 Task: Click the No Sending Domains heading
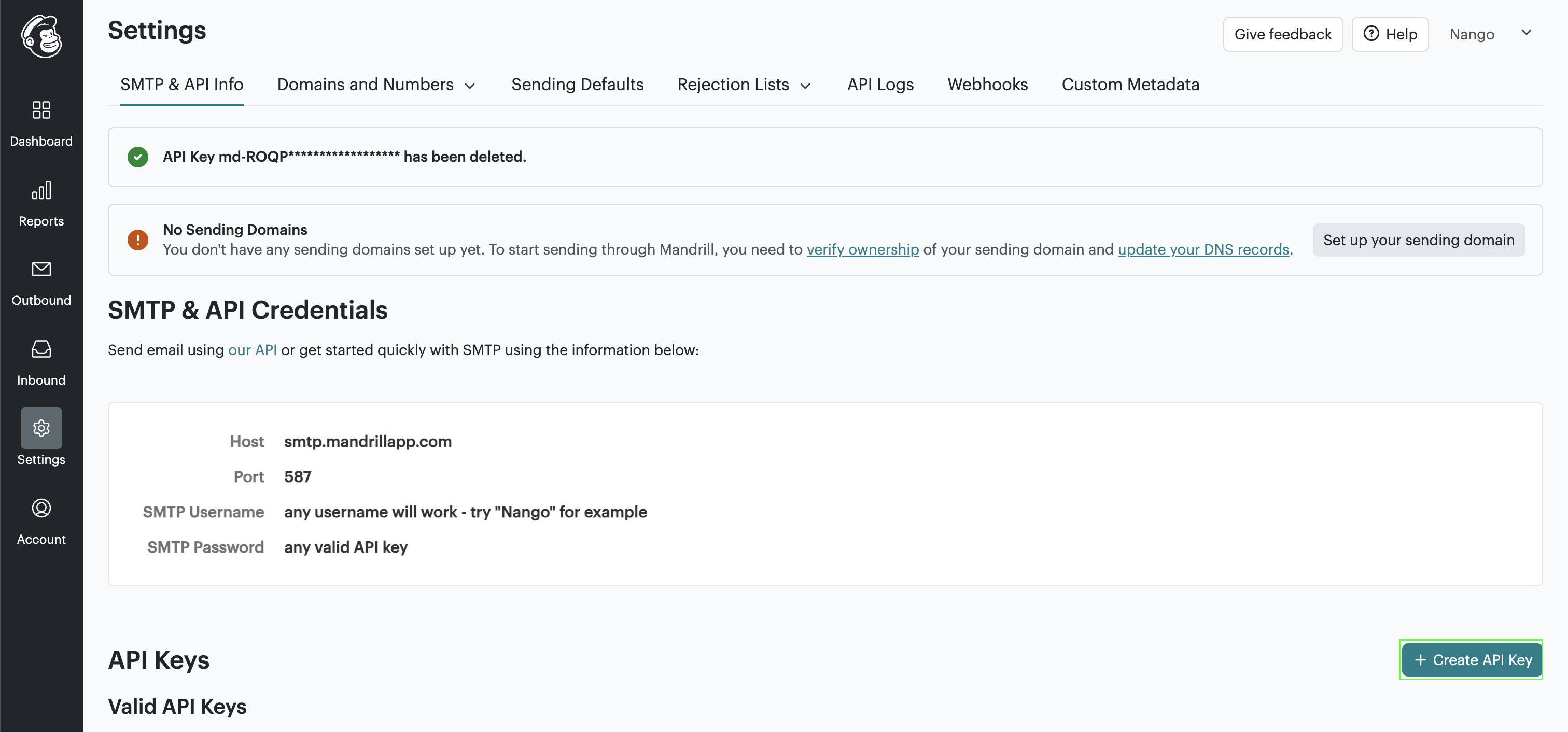(235, 229)
